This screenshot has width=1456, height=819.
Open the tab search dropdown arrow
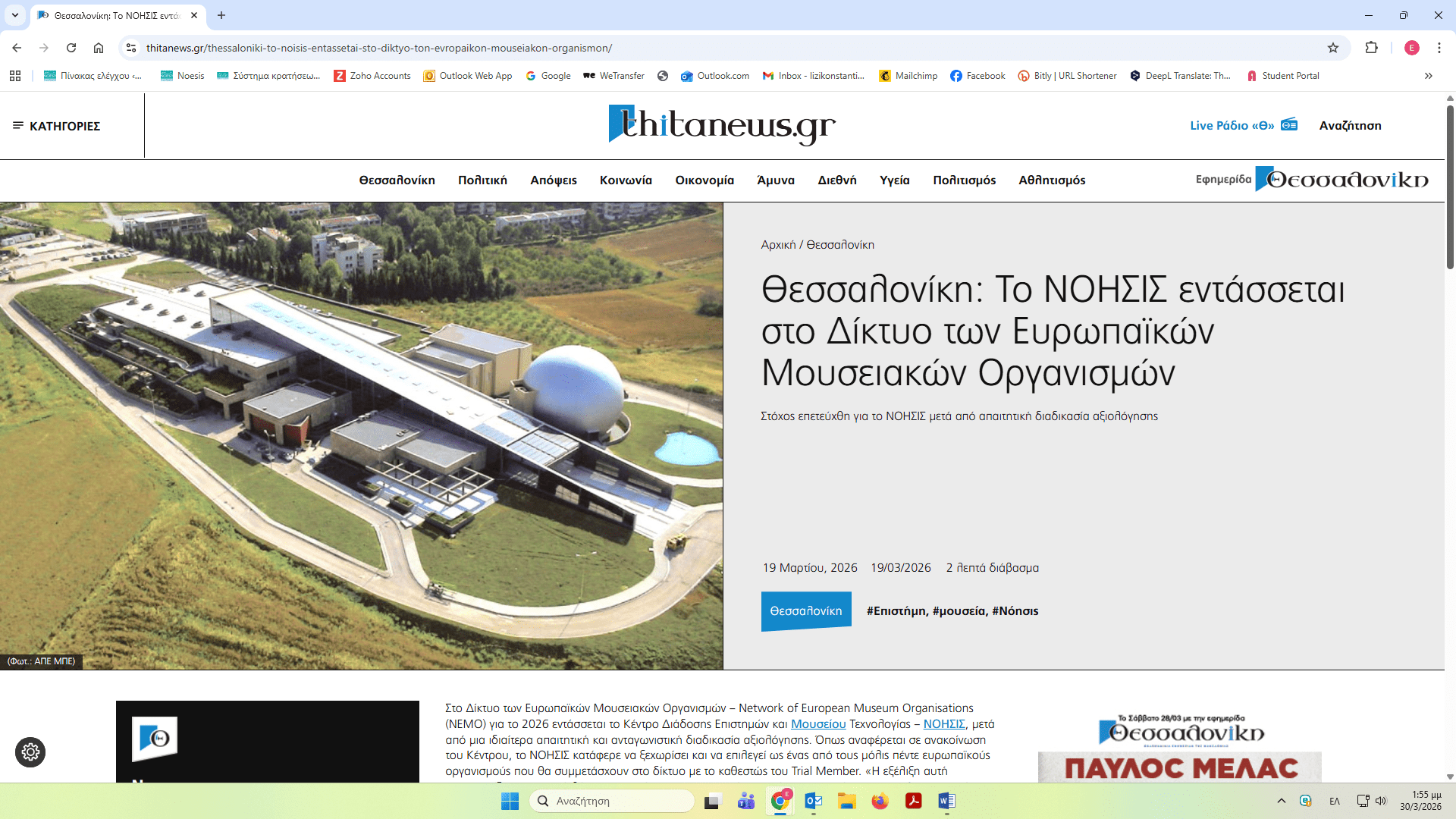point(15,15)
